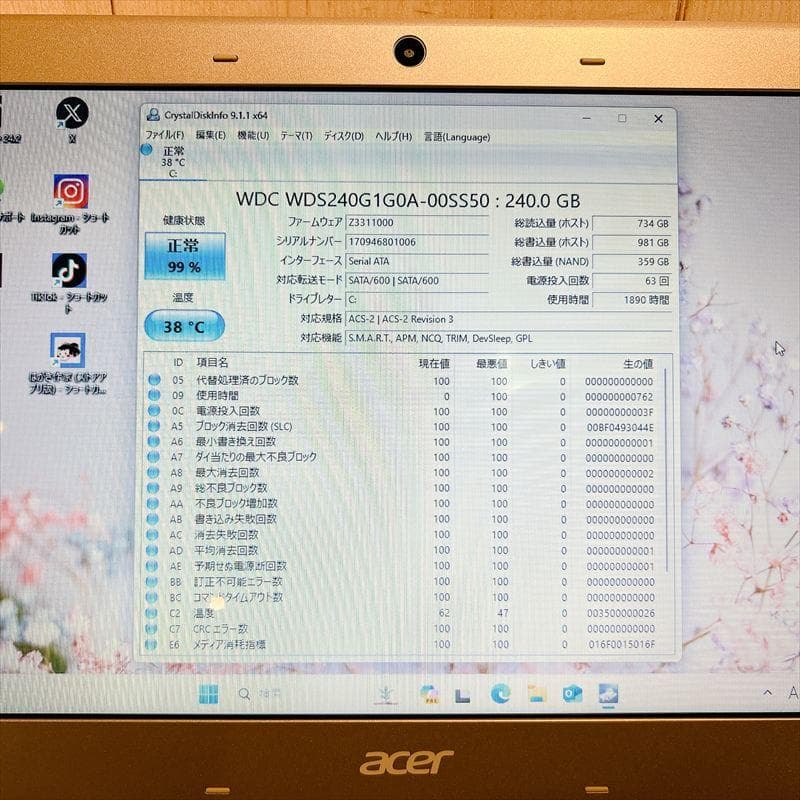Click the total host reads 734 GB value
Image resolution: width=800 pixels, height=800 pixels.
(x=631, y=223)
